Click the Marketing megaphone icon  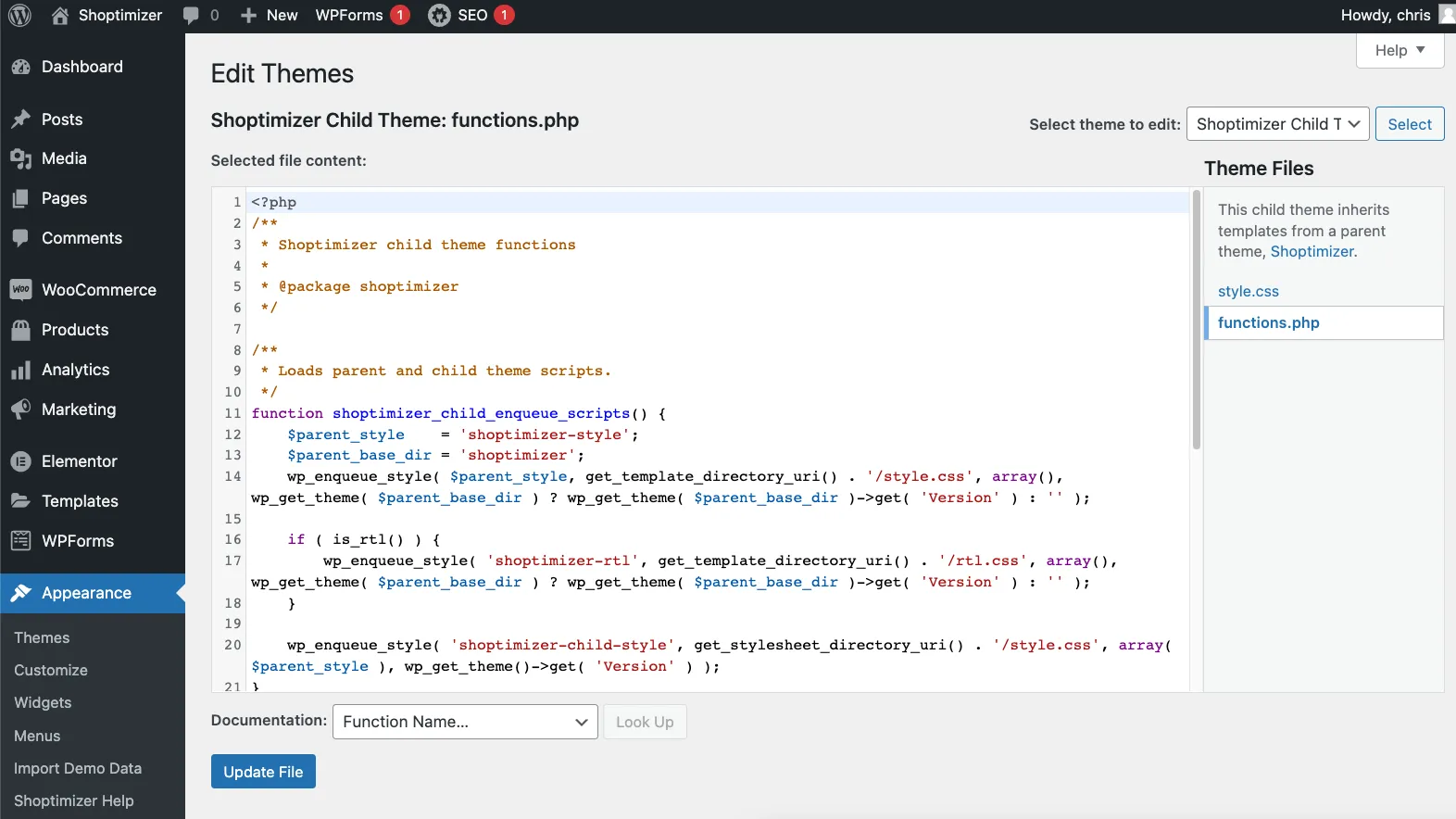coord(20,409)
